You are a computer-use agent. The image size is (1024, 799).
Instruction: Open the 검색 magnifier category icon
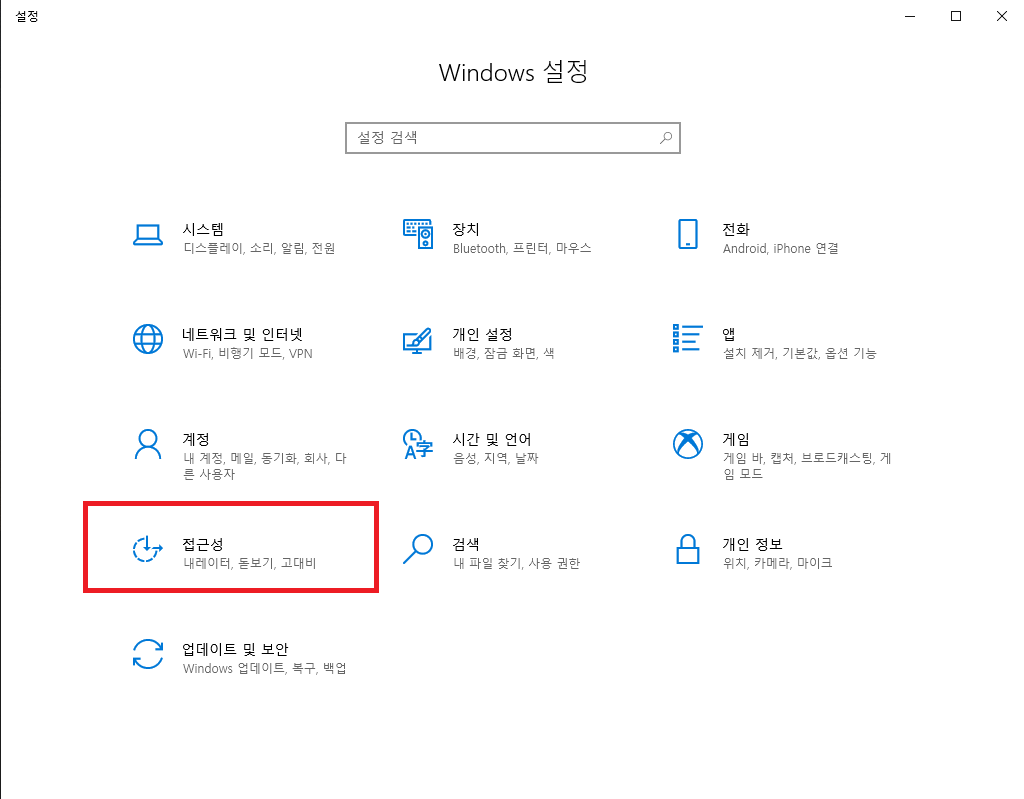418,549
